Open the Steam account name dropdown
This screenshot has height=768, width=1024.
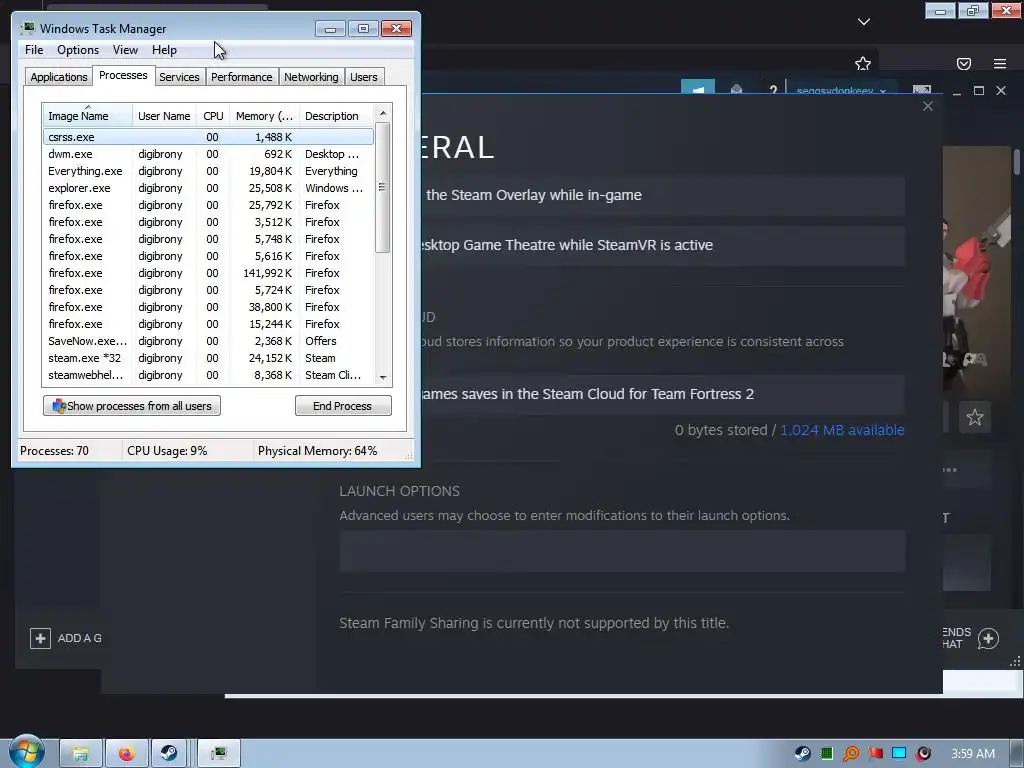840,90
